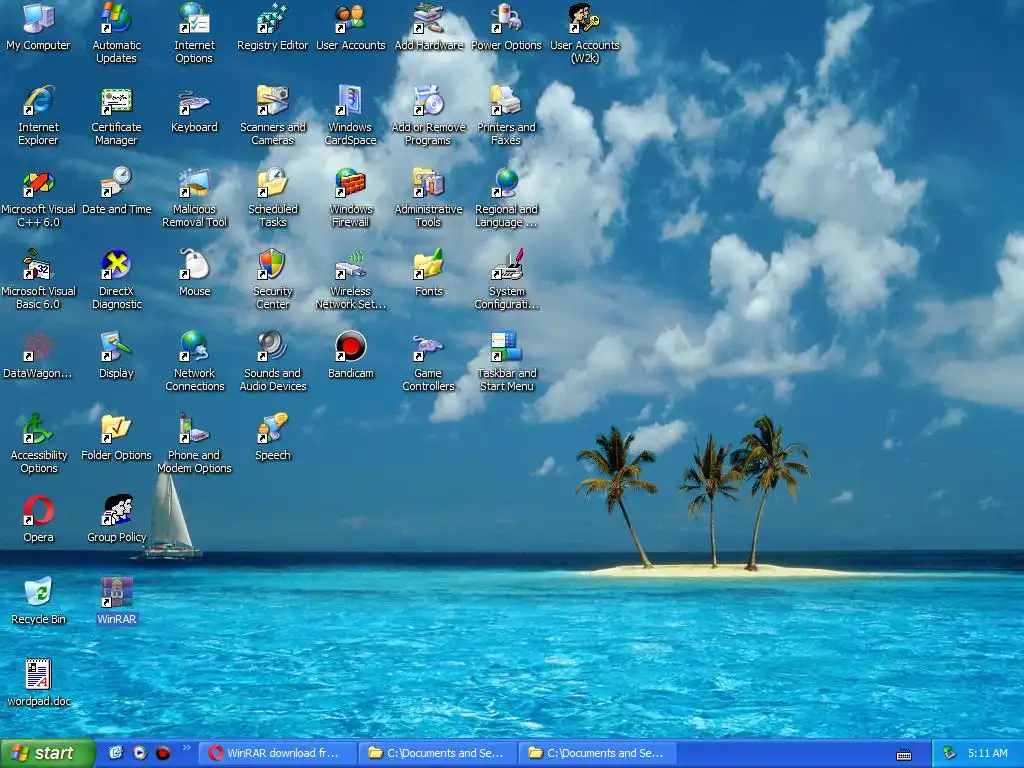Click the media player quick launch icon
This screenshot has height=768, width=1024.
pos(140,754)
